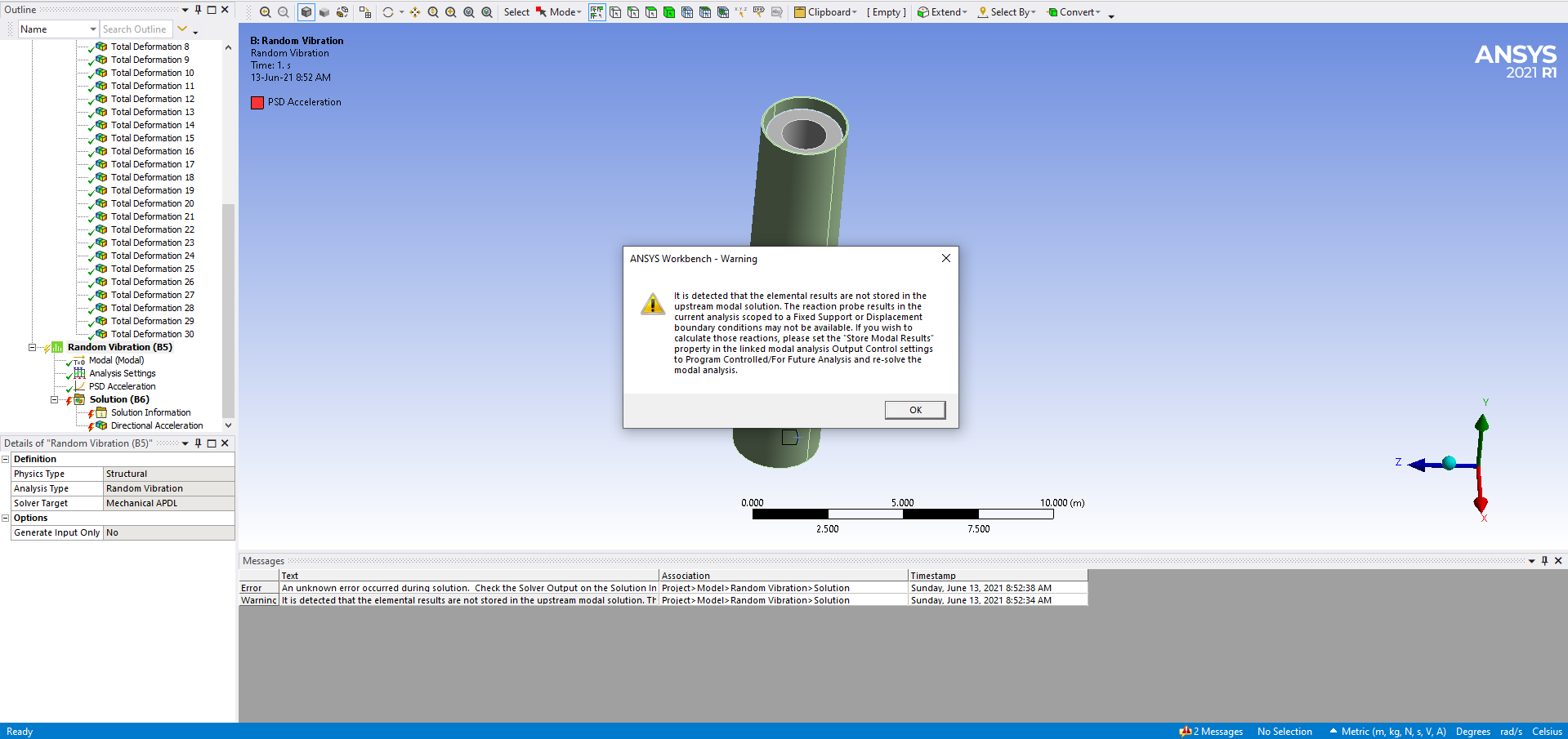Select the Warning message row in Messages
Viewport: 1568px width, 739px height.
click(663, 600)
